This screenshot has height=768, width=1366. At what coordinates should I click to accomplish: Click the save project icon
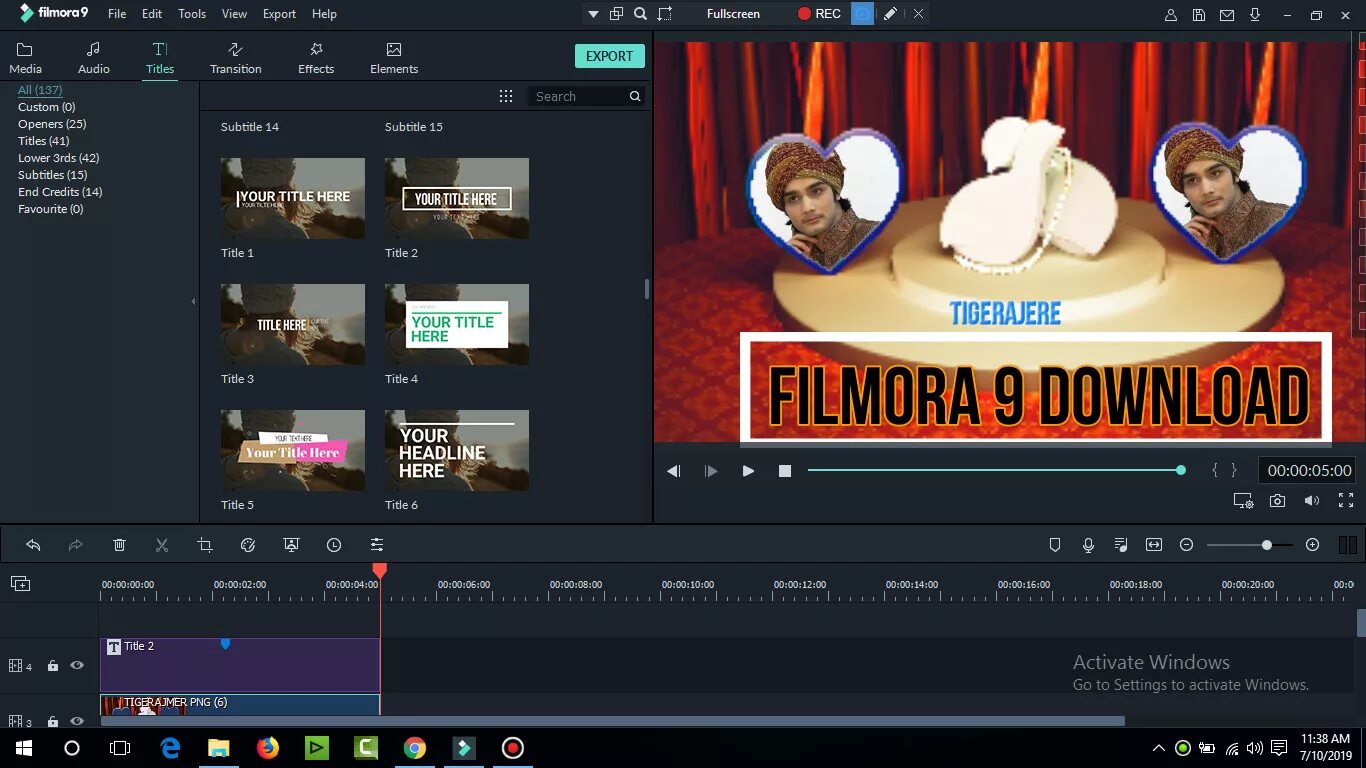point(1199,14)
